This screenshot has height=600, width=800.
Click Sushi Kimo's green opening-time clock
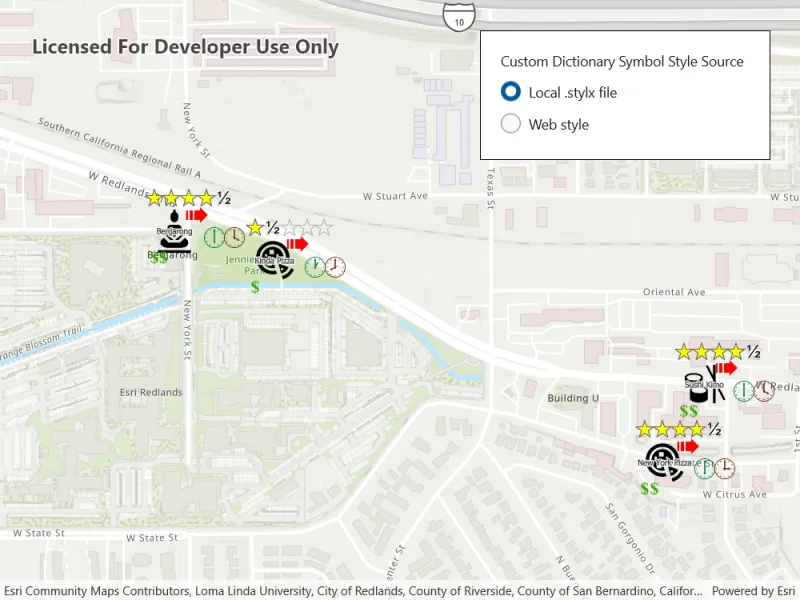tap(744, 391)
